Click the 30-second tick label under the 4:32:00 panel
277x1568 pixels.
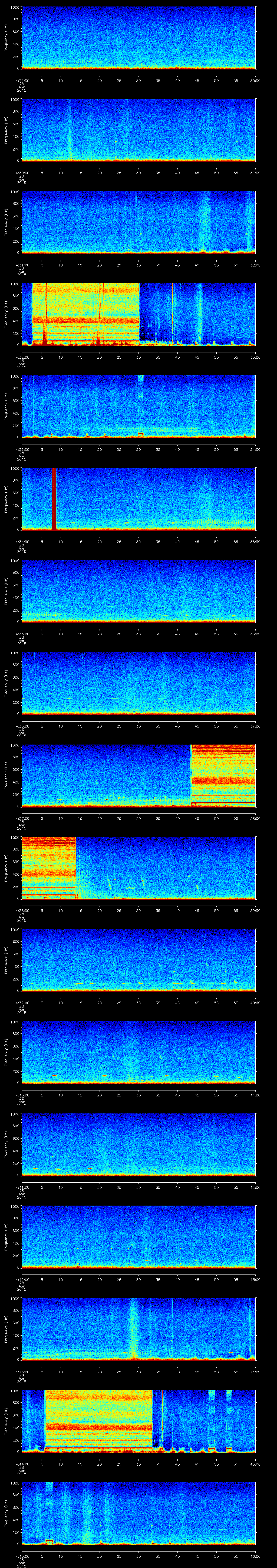pyautogui.click(x=138, y=357)
